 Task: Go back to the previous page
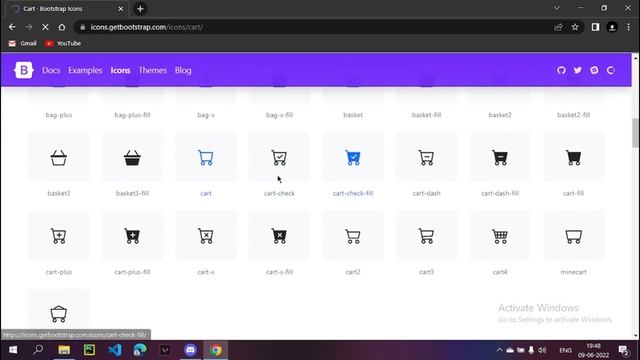(x=12, y=27)
